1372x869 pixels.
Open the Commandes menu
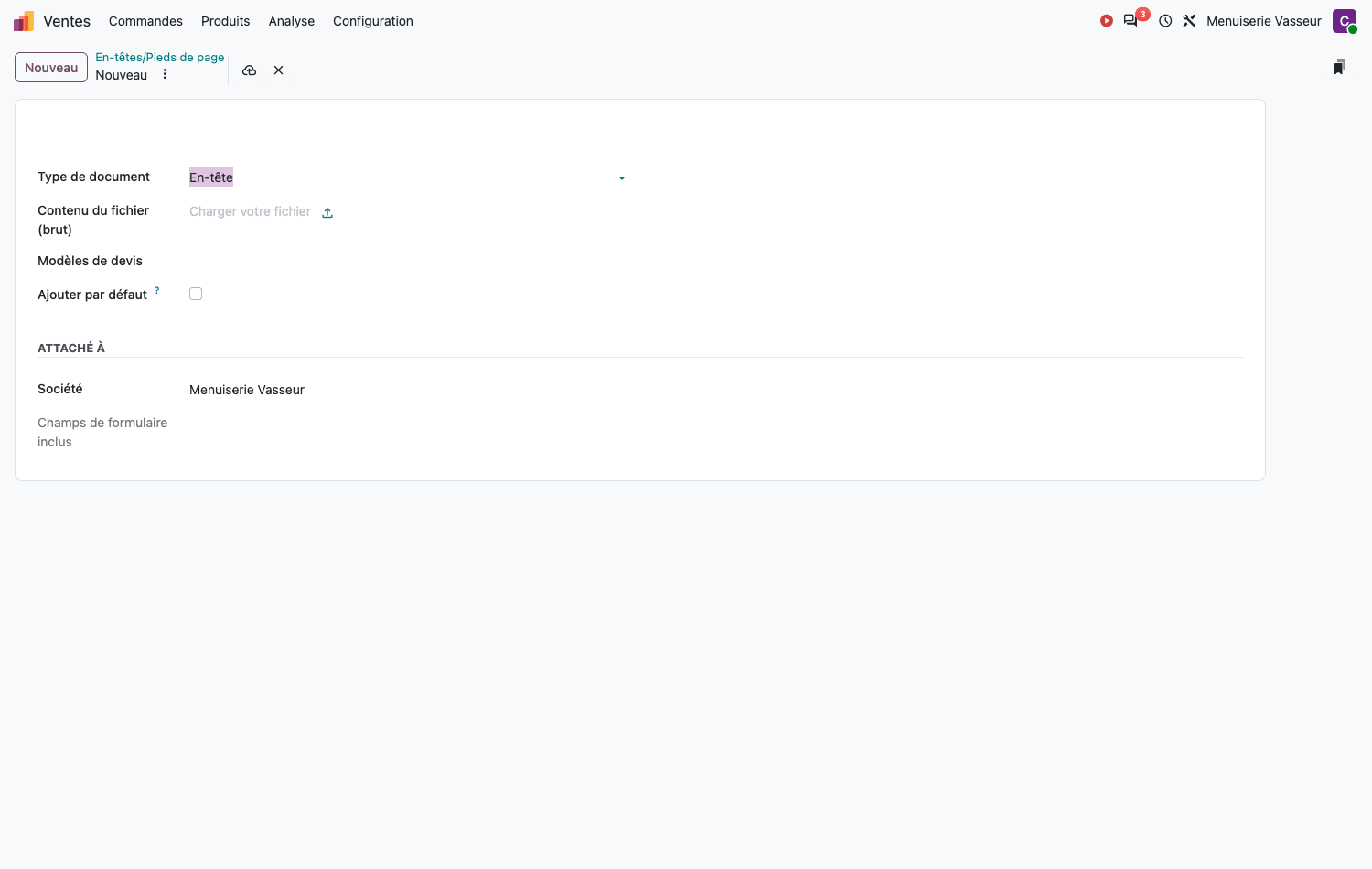point(145,21)
